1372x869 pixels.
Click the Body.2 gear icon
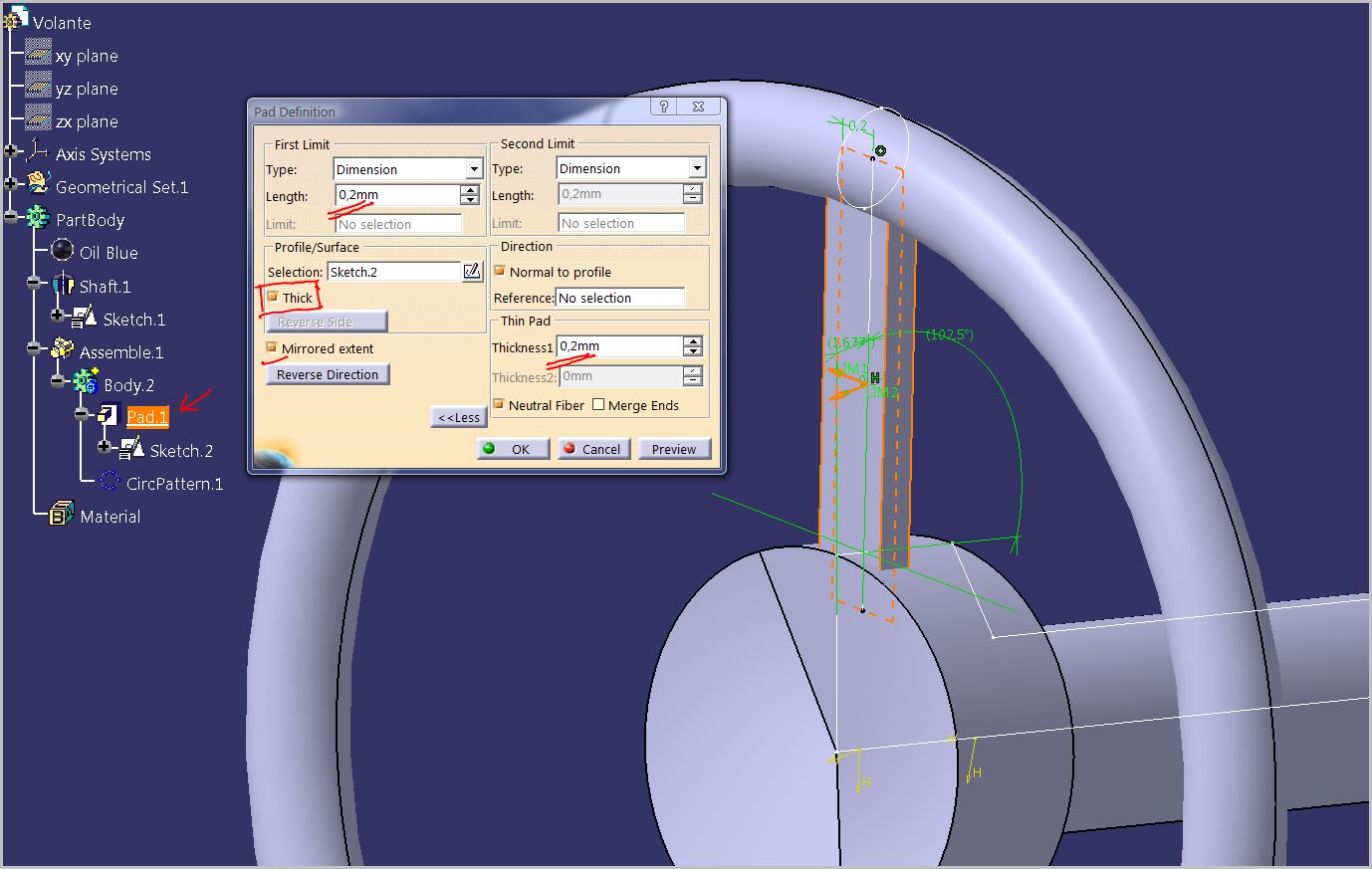pos(86,381)
